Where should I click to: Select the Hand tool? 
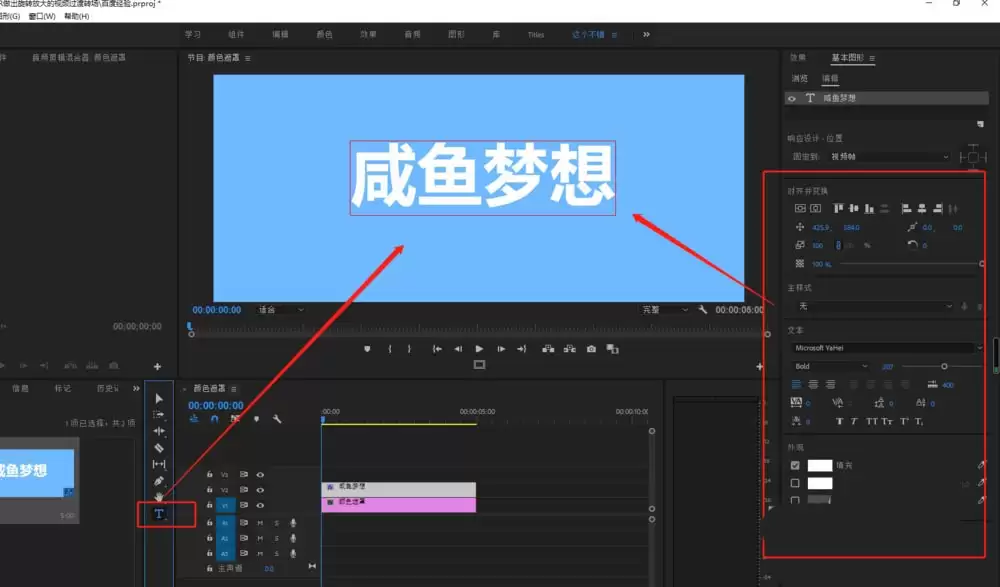(159, 498)
